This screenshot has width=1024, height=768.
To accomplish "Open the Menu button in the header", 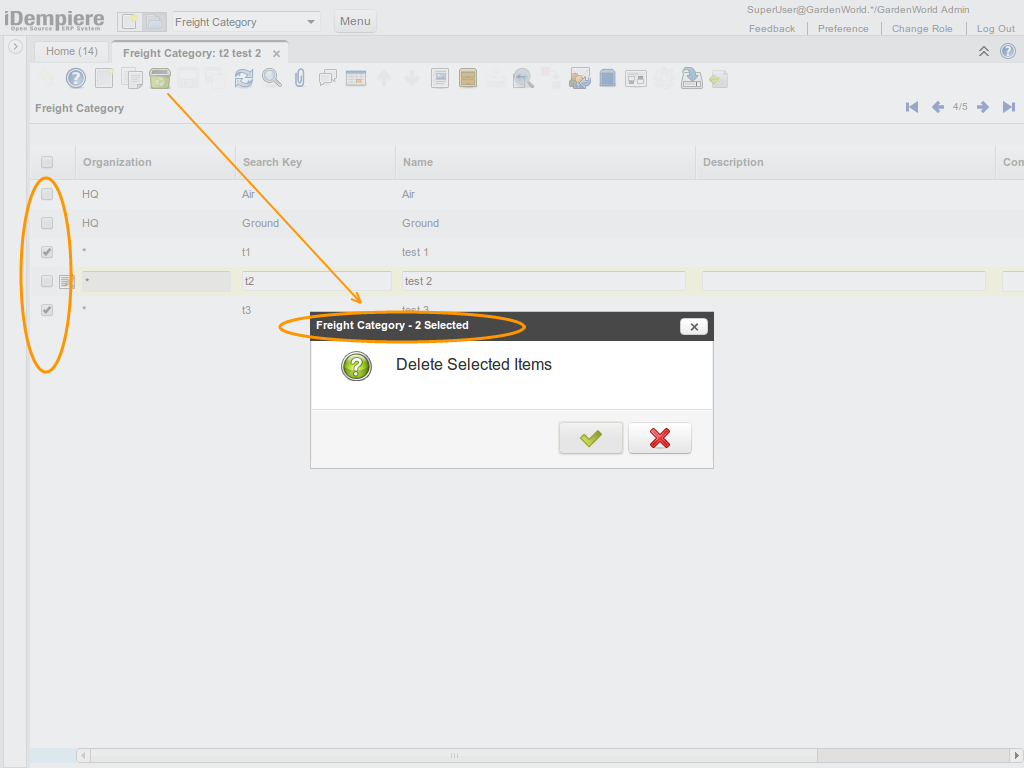I will [355, 21].
